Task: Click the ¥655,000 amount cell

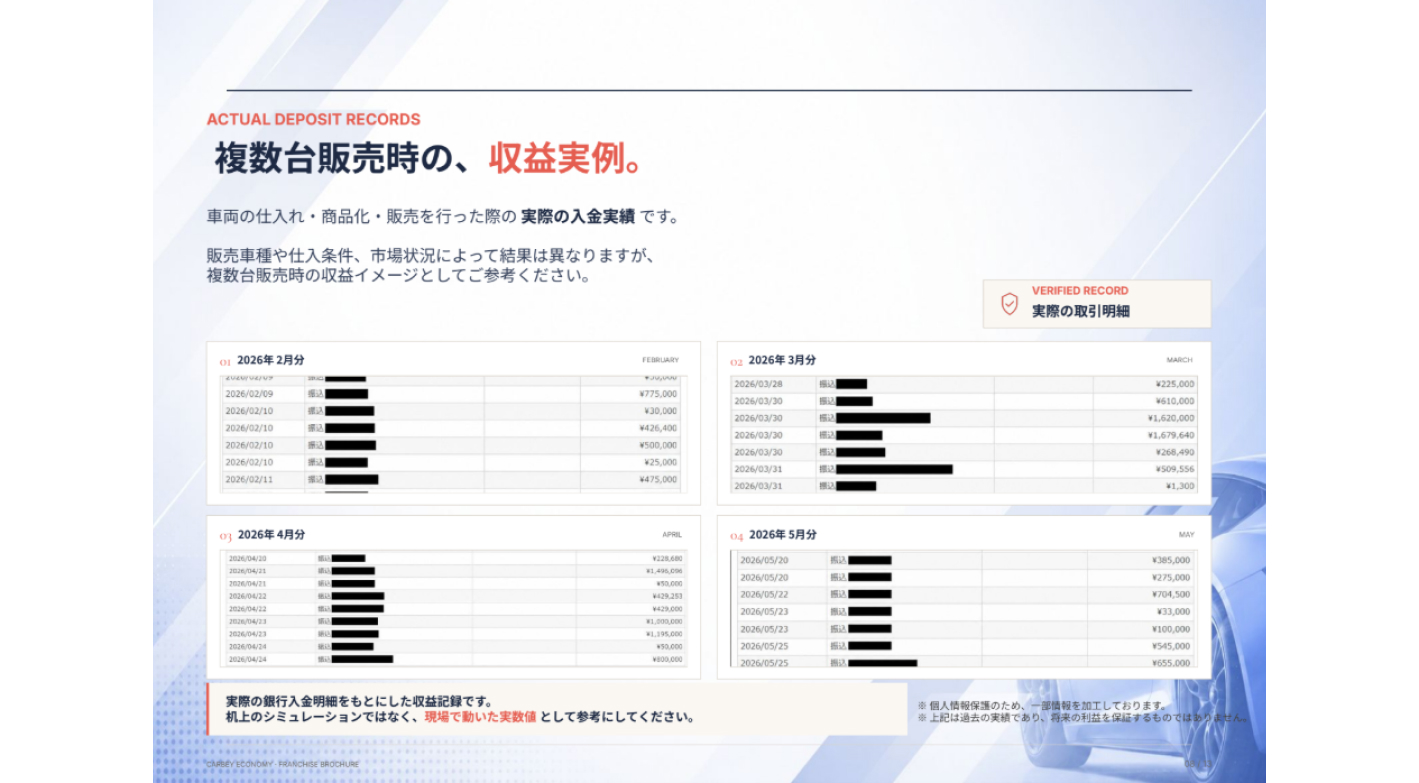Action: 1171,663
